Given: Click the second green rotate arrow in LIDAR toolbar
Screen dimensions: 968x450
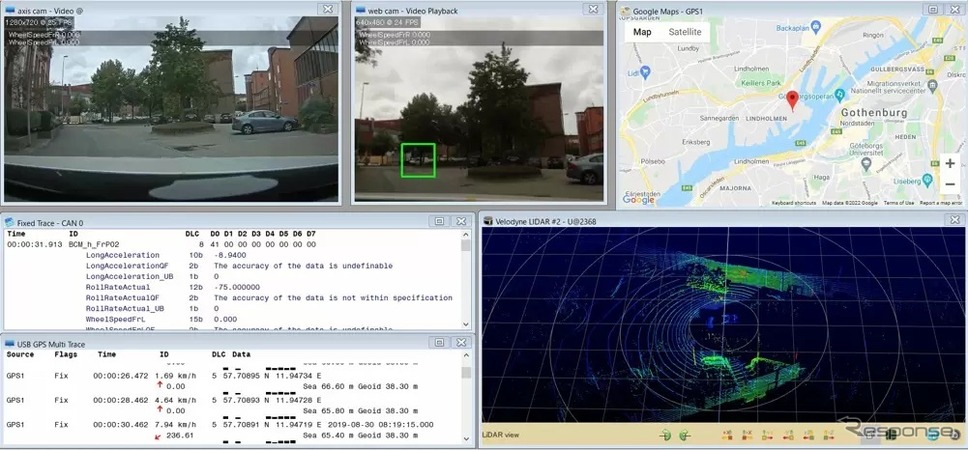Looking at the screenshot, I should point(685,435).
